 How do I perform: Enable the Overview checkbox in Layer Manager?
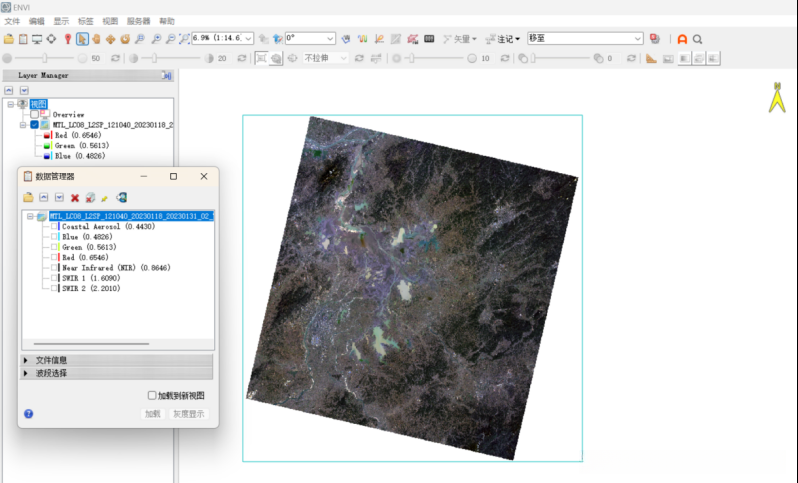[35, 114]
